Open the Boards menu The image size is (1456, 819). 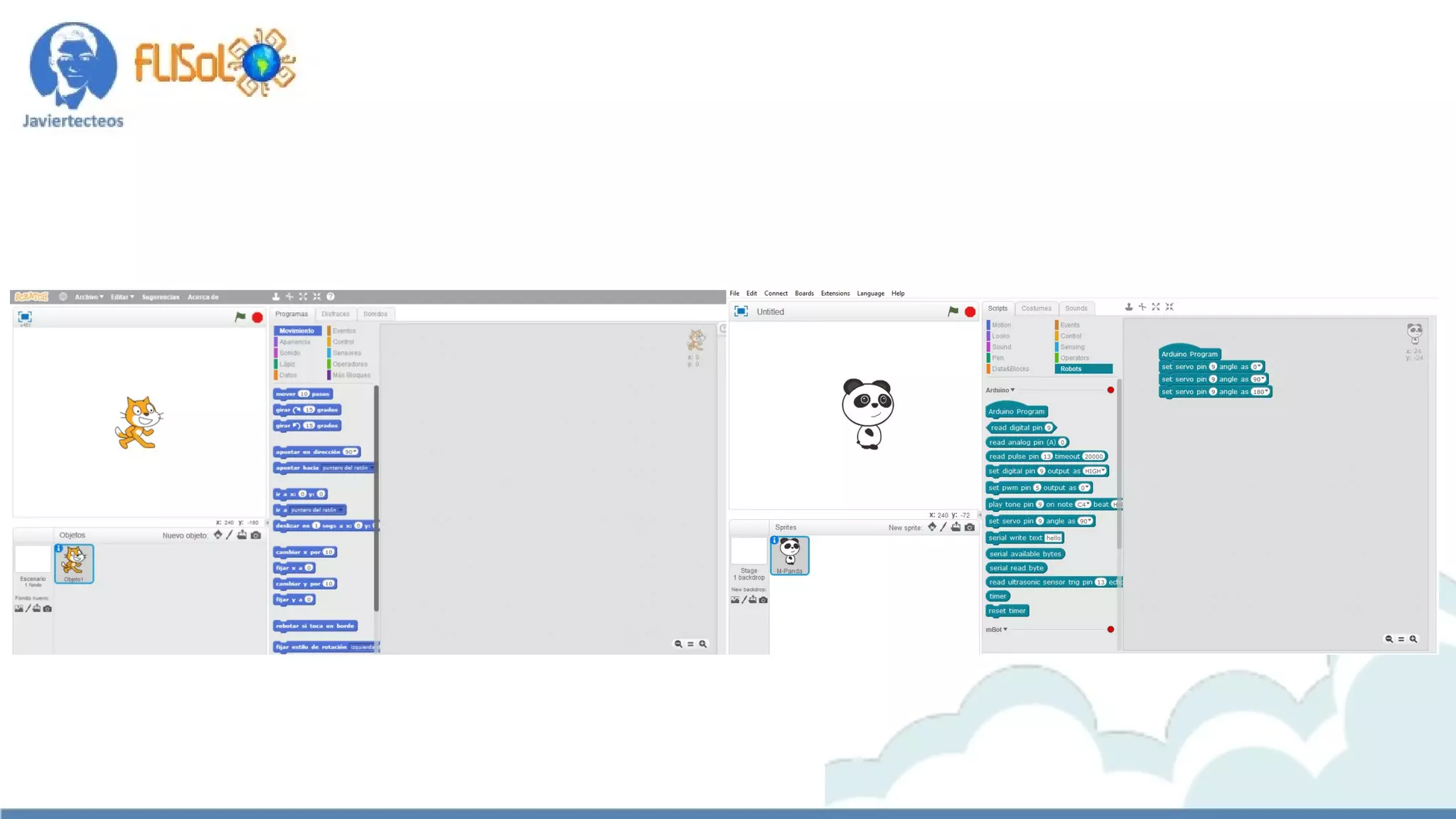click(x=804, y=294)
